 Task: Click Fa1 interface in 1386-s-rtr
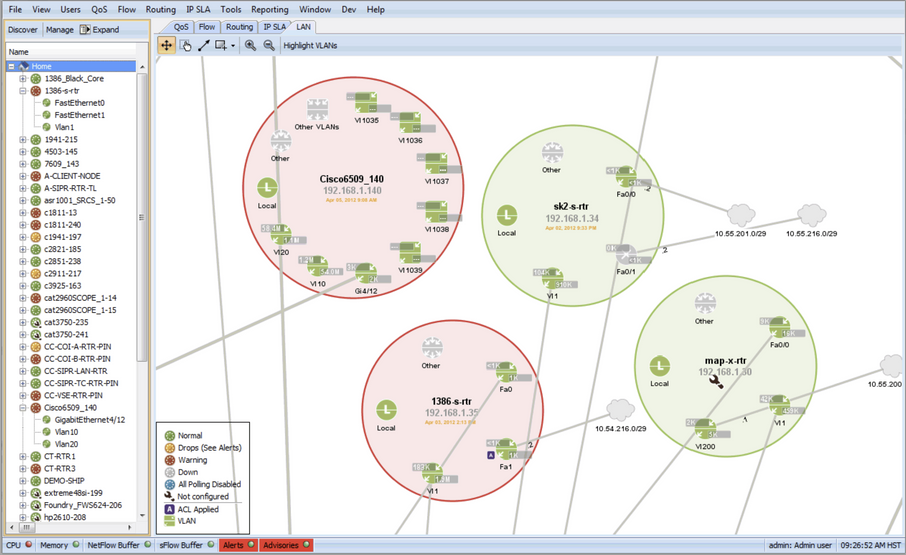pos(506,449)
